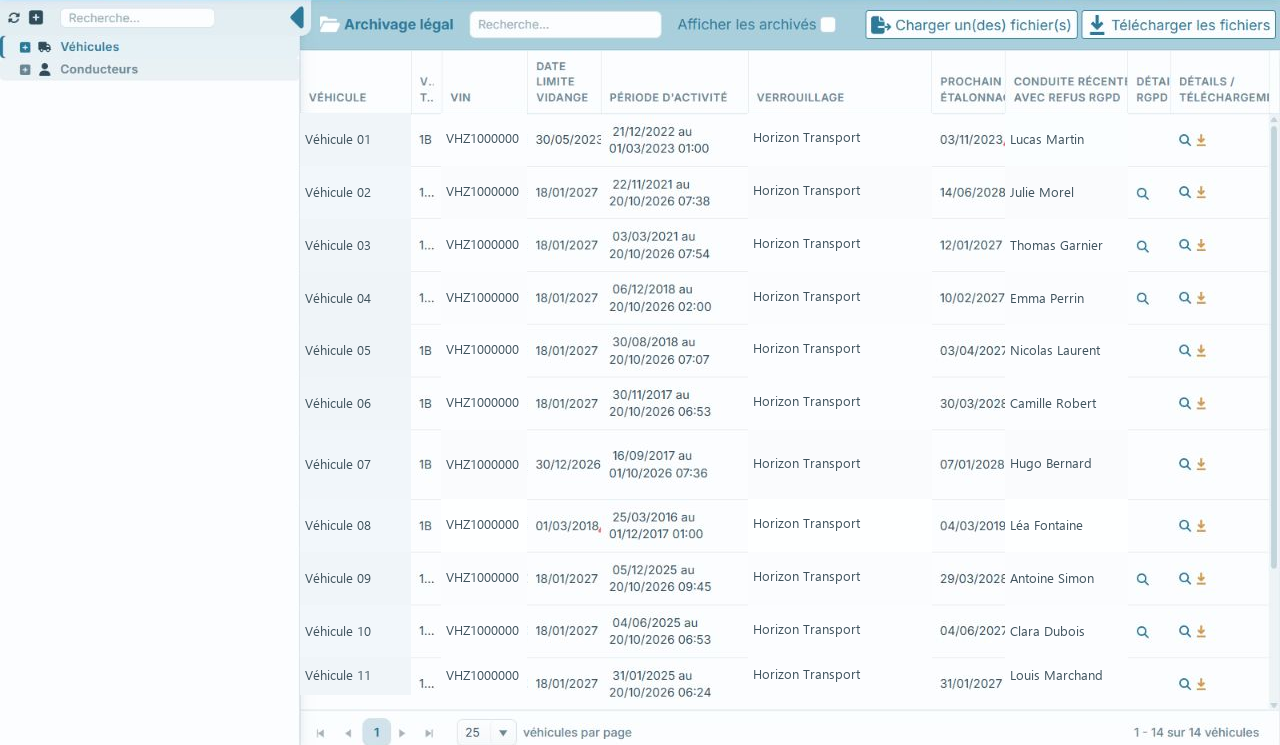Viewport: 1280px width, 745px height.
Task: Select driver name Lucas Martin
Action: pos(1047,140)
